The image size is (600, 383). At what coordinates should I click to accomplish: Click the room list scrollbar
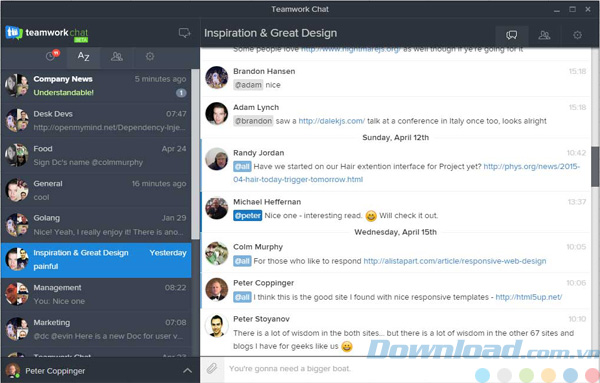(196, 154)
